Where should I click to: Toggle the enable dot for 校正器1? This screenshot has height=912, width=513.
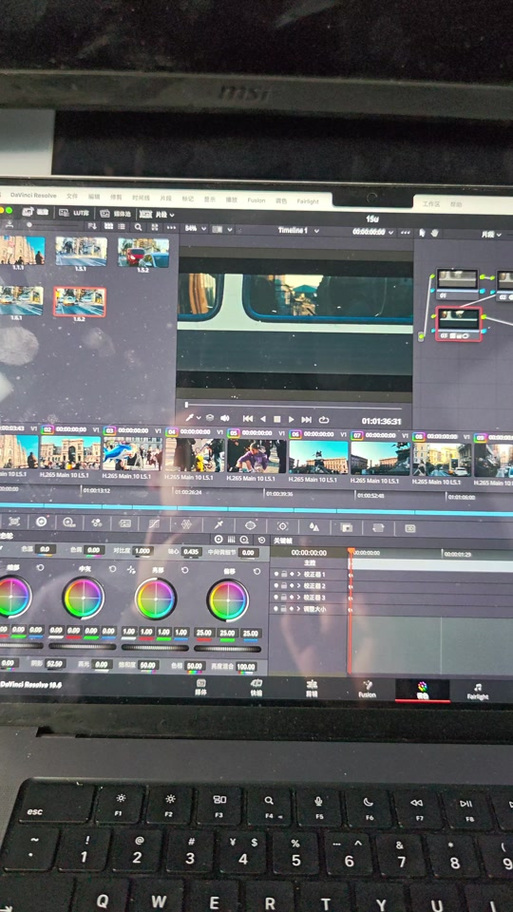276,573
